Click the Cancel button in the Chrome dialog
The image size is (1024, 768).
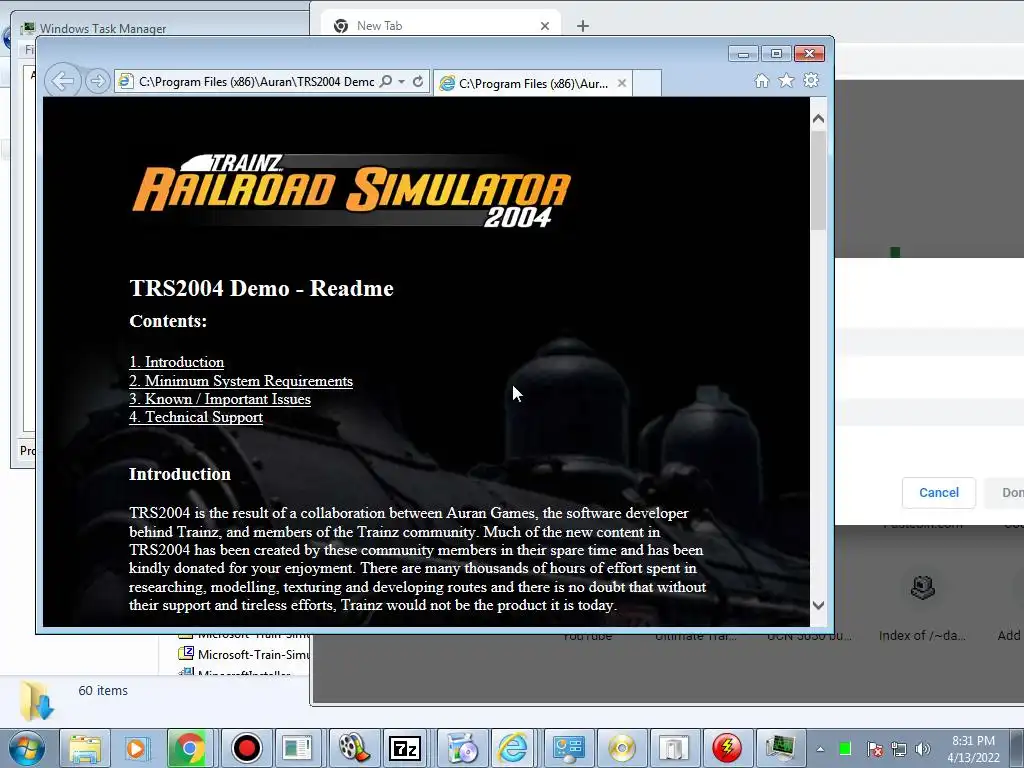click(x=938, y=493)
